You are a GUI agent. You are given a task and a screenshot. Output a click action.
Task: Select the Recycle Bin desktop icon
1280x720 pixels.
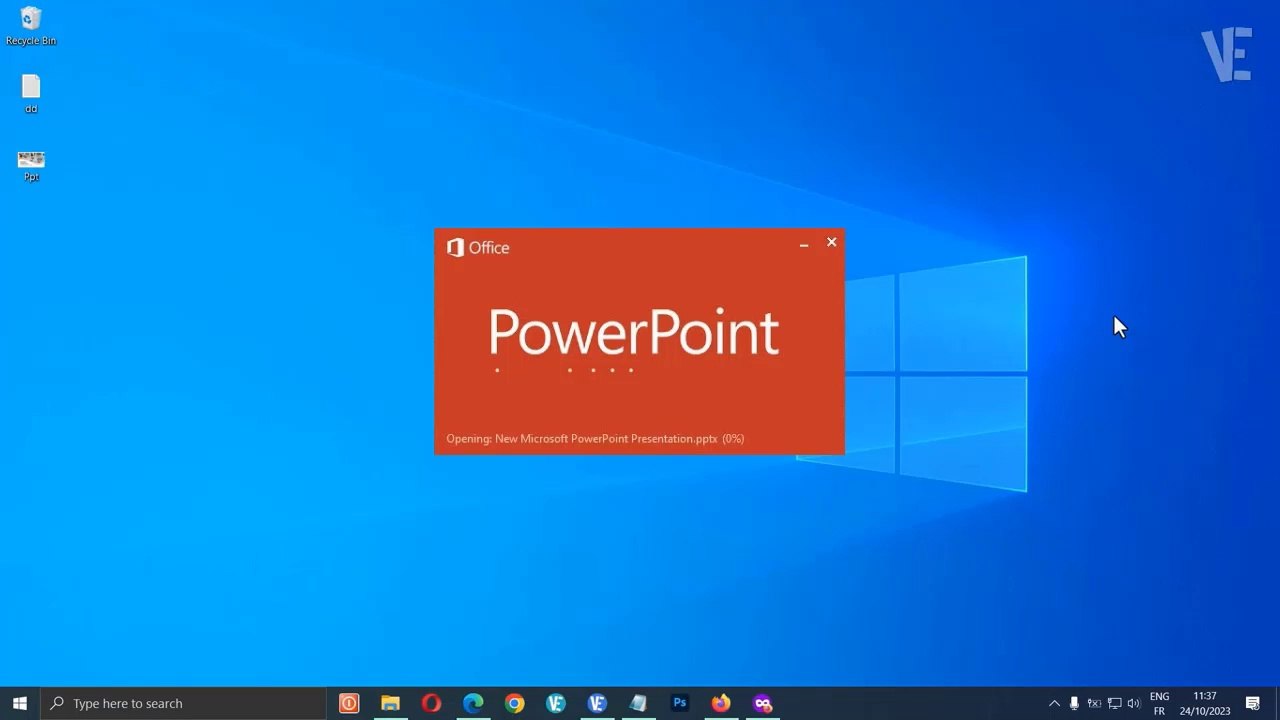tap(31, 27)
